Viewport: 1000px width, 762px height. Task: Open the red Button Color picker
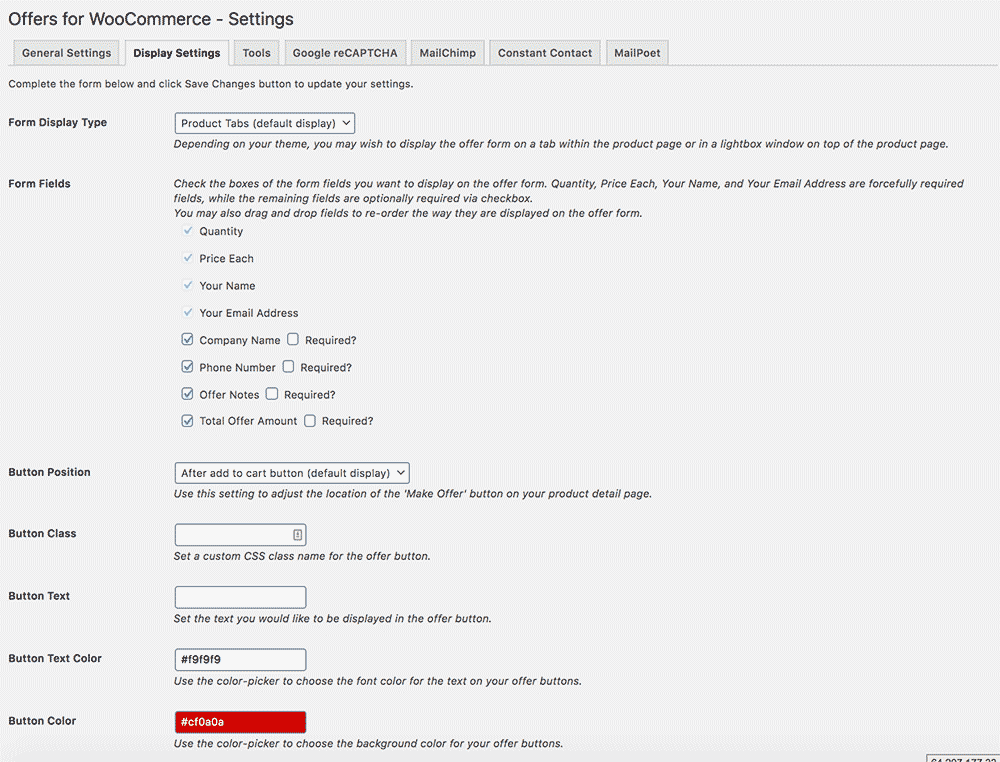pyautogui.click(x=240, y=722)
